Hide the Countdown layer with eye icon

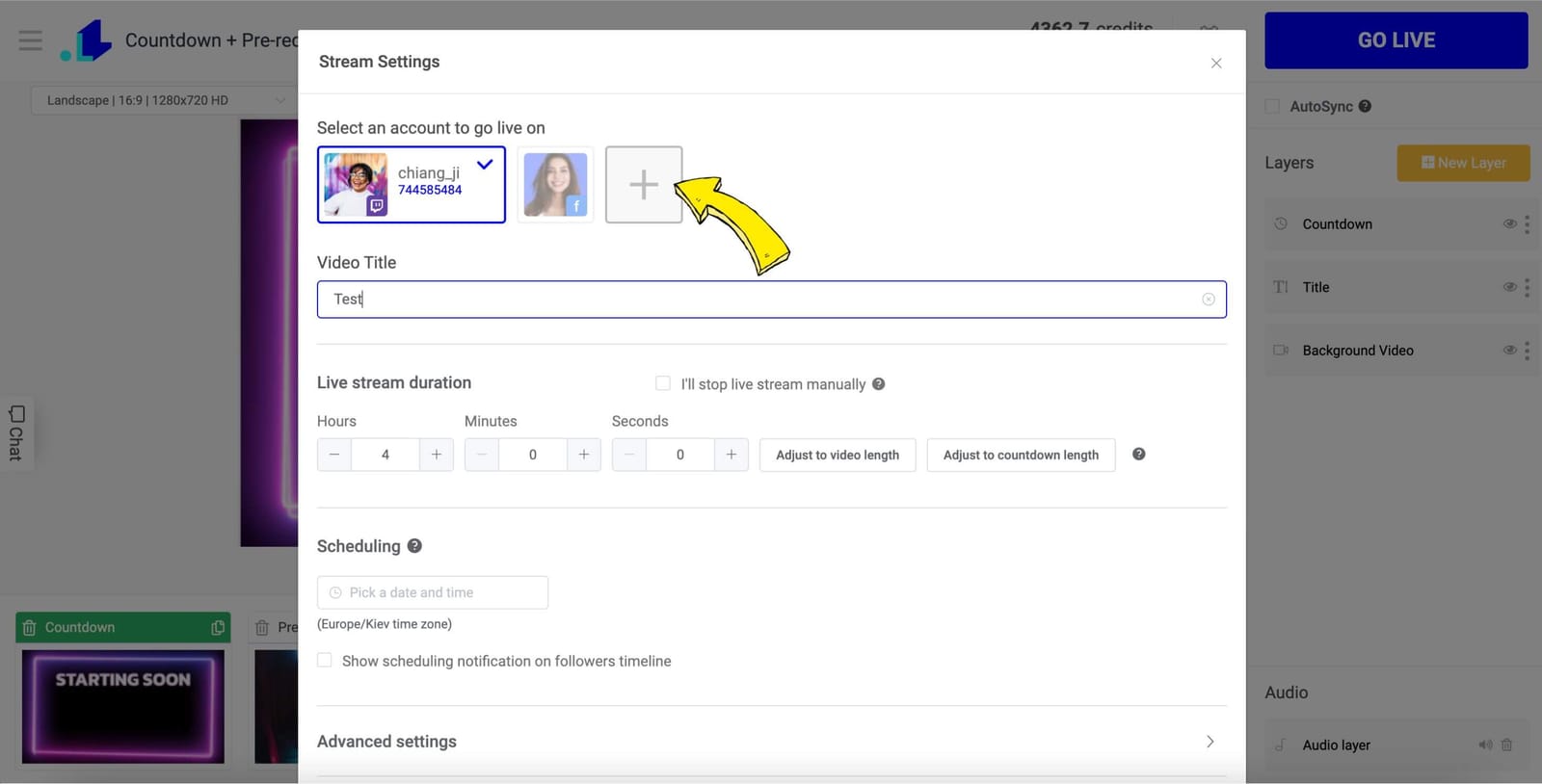tap(1509, 224)
